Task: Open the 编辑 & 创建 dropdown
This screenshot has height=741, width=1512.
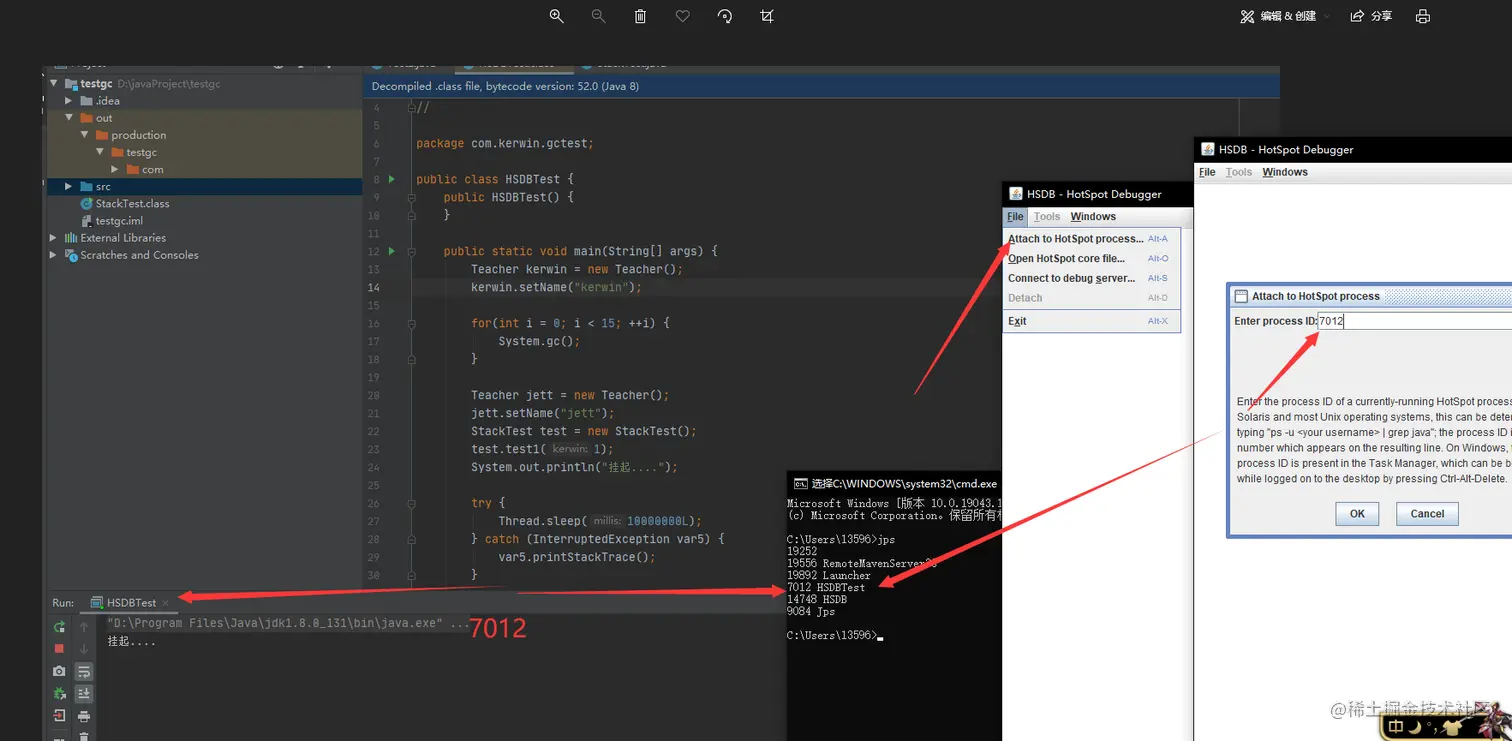Action: pyautogui.click(x=1285, y=16)
